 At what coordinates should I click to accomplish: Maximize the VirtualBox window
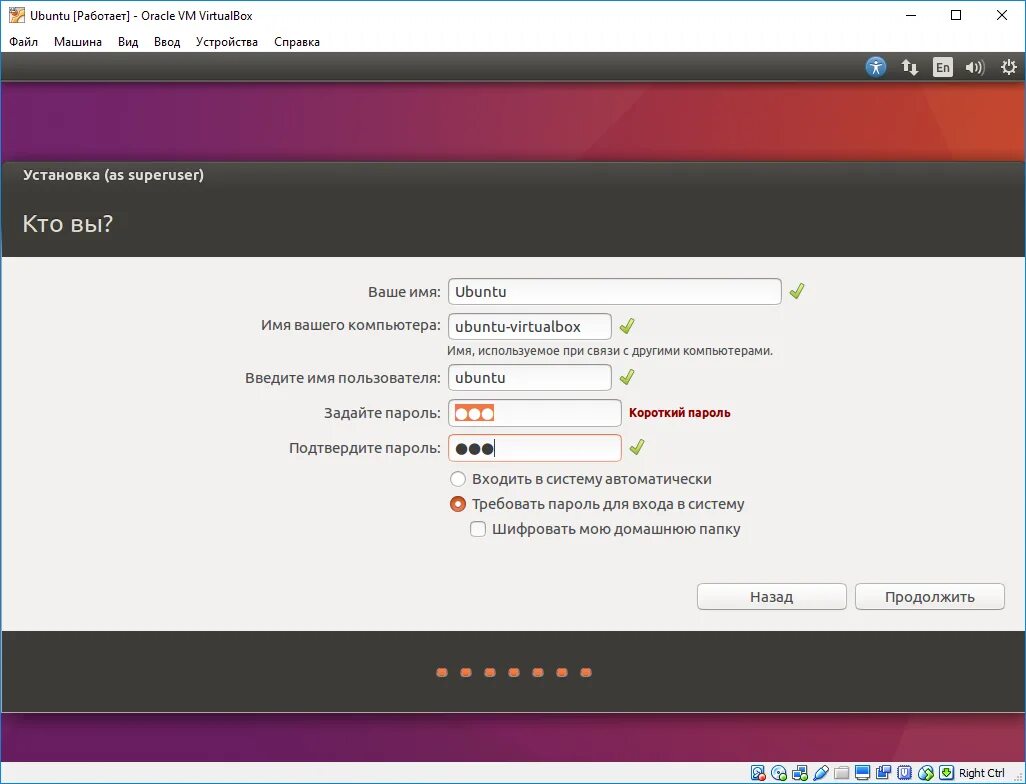coord(956,15)
